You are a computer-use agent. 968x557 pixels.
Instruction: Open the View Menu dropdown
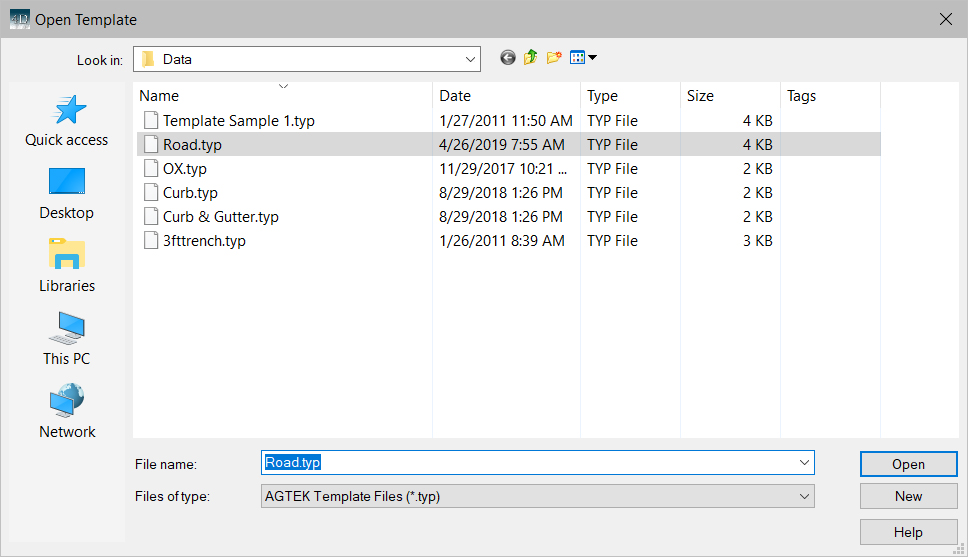pos(583,58)
